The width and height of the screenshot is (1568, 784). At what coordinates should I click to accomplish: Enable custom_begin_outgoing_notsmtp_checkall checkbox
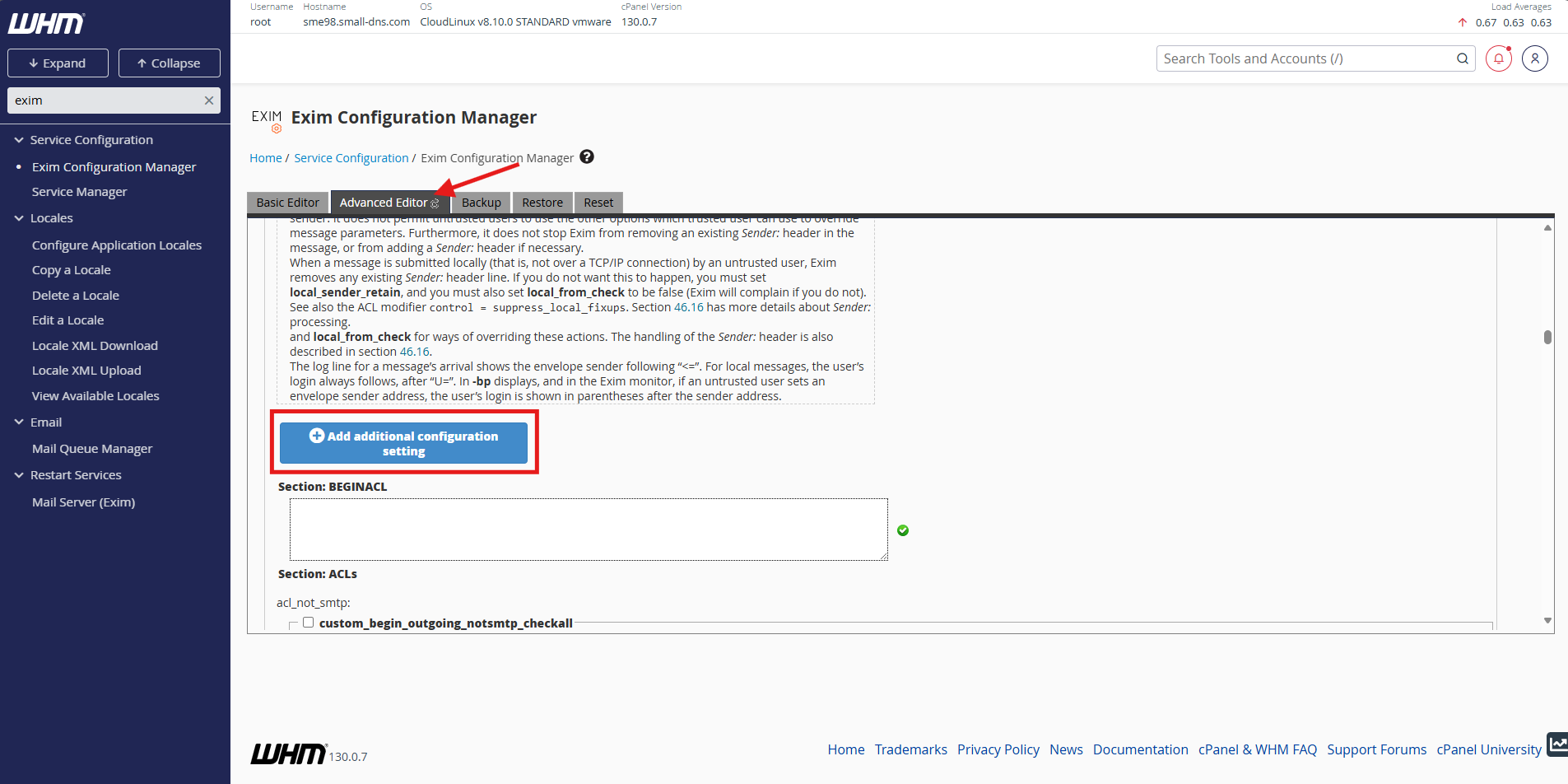coord(308,623)
